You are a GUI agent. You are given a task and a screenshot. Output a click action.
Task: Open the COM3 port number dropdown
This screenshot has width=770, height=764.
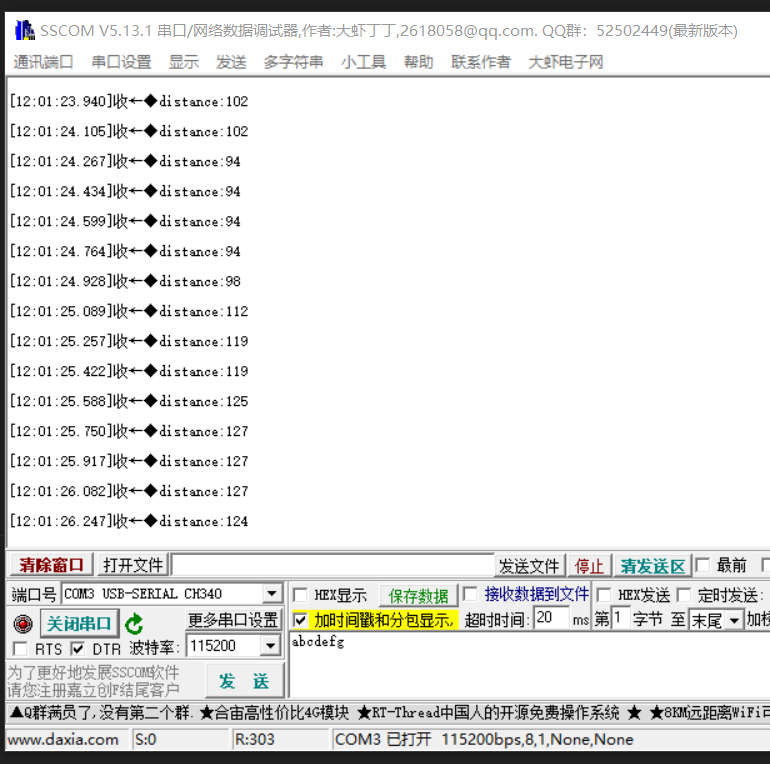click(x=271, y=594)
